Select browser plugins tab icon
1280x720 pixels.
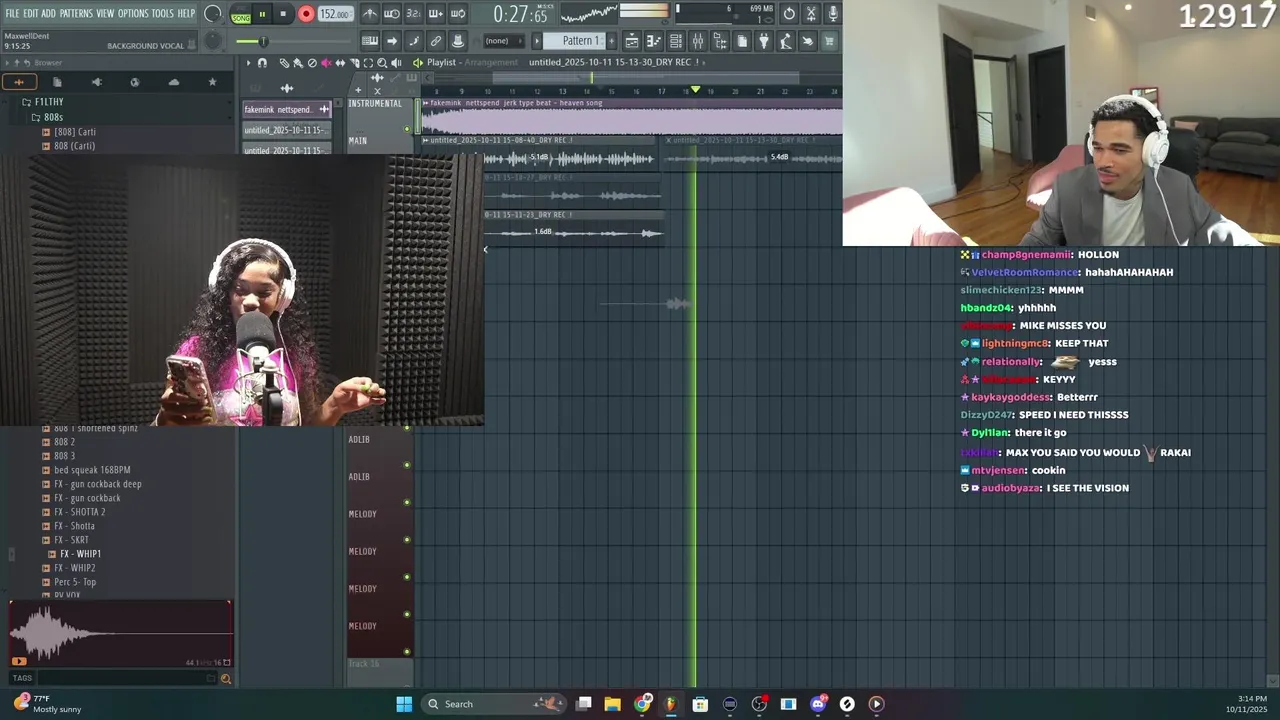coord(96,82)
